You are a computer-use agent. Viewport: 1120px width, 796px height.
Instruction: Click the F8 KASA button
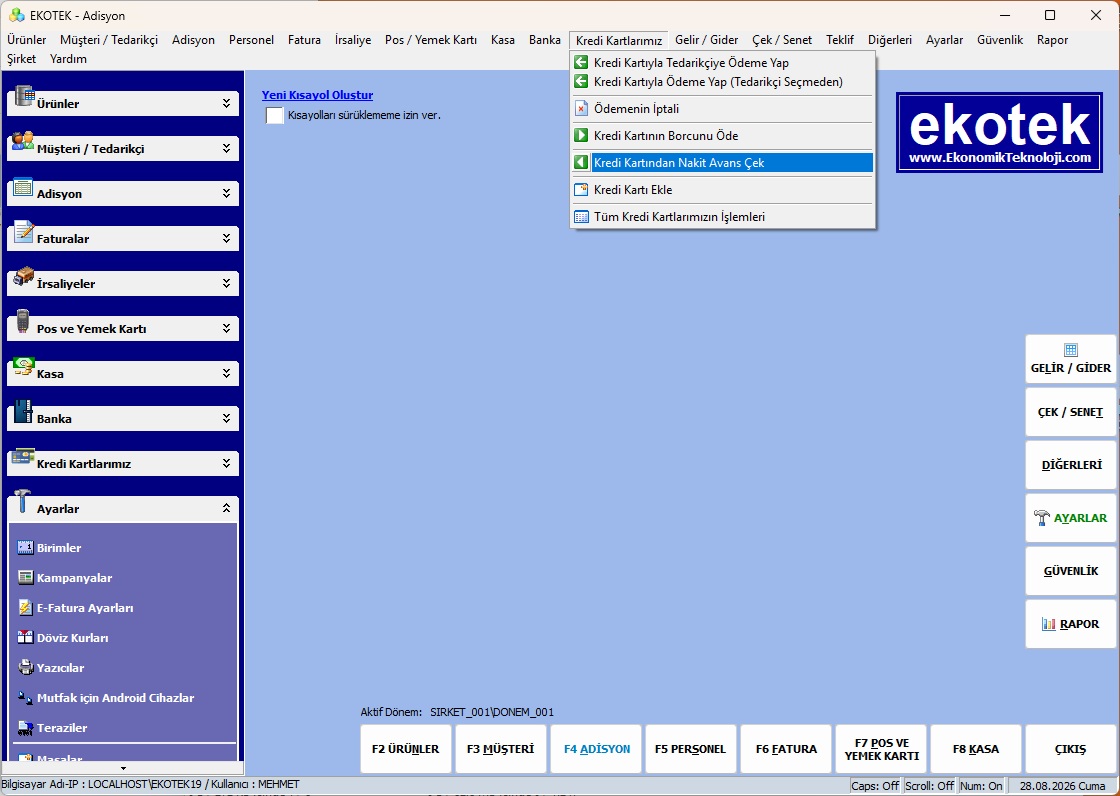tap(976, 749)
